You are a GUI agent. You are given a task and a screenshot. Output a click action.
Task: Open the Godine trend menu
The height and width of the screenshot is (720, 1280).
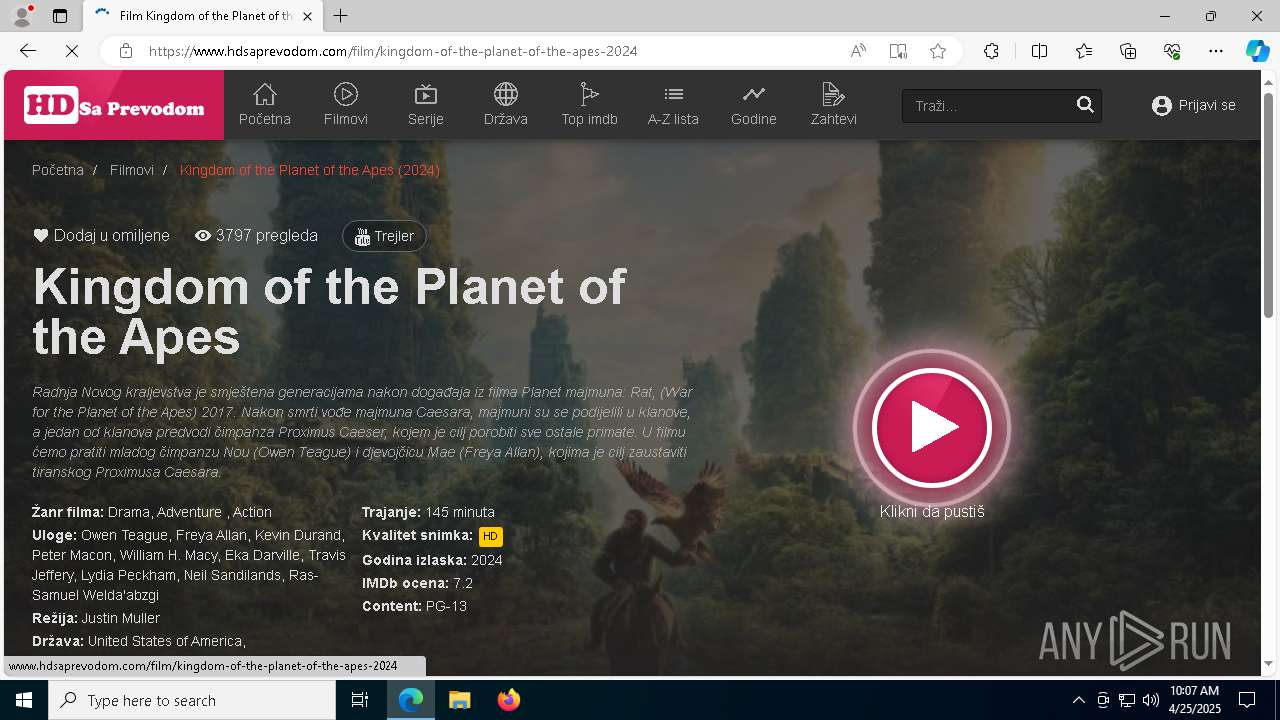(753, 105)
